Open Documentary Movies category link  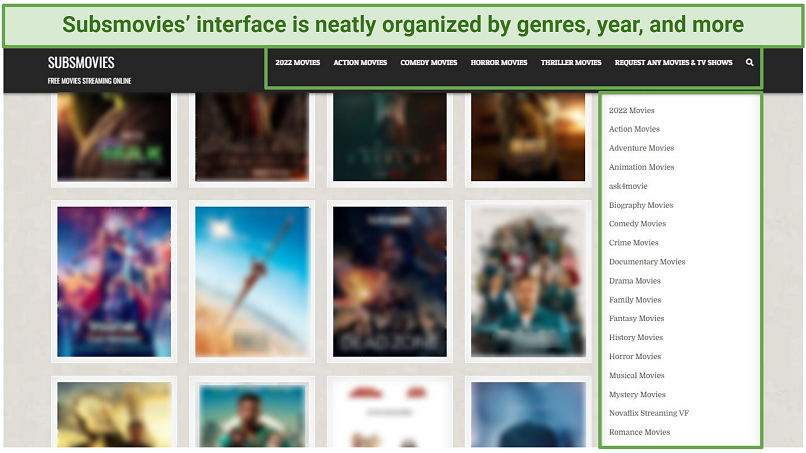[647, 262]
